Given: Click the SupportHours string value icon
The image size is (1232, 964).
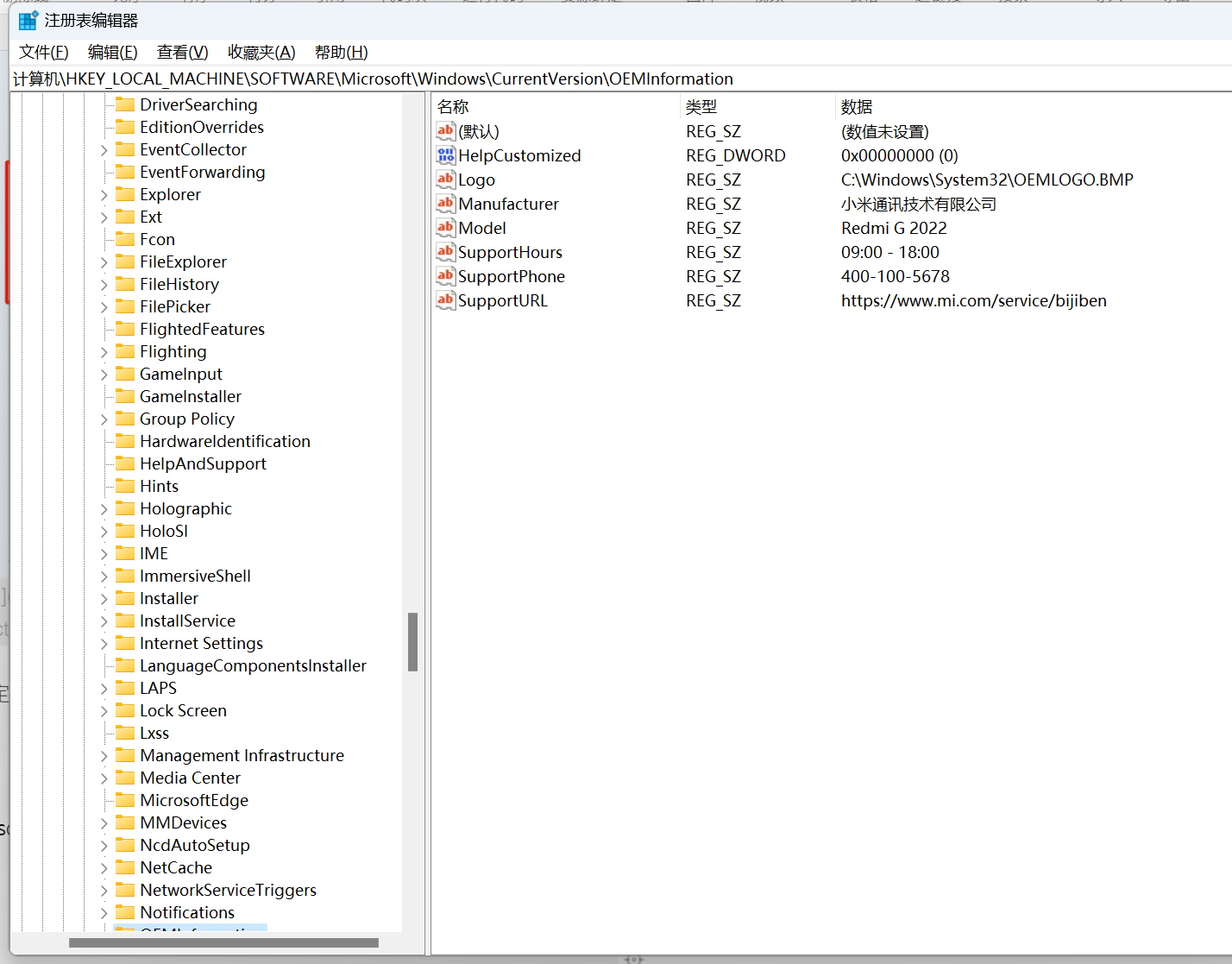Looking at the screenshot, I should pyautogui.click(x=445, y=252).
